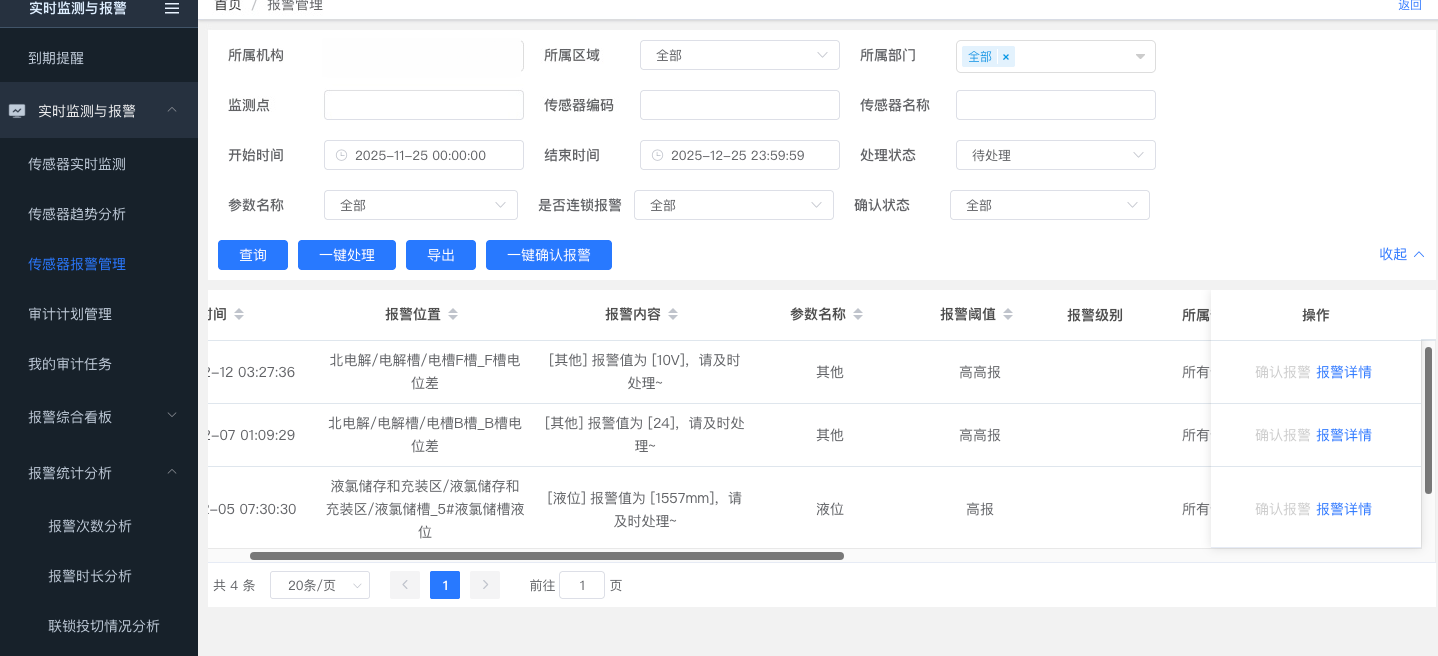Open 报警详情 link for the 液位 alarm row
Viewport: 1438px width, 656px height.
[x=1343, y=509]
